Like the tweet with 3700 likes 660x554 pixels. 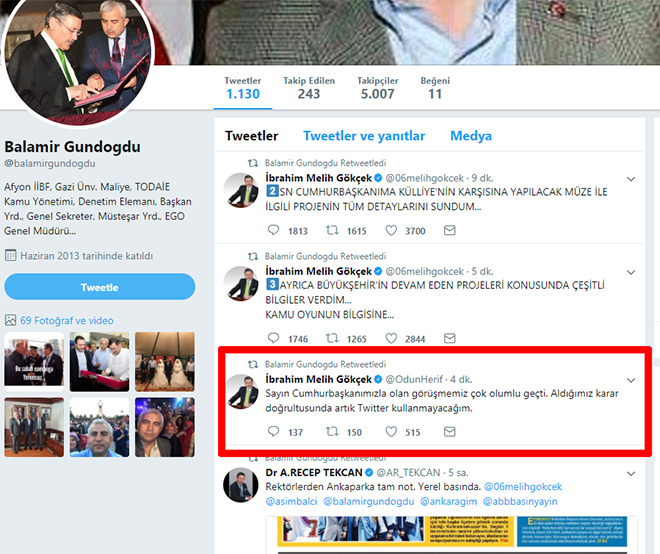(x=391, y=230)
